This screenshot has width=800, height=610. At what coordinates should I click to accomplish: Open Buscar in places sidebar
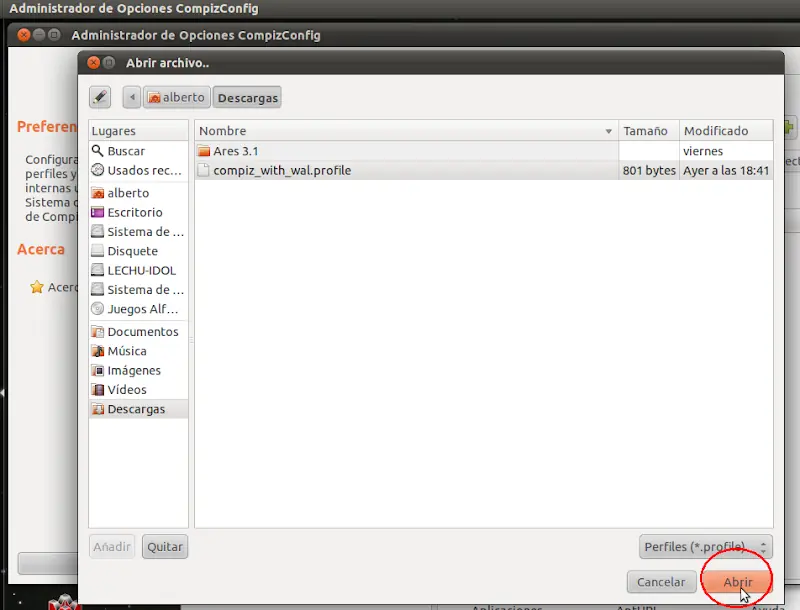pos(138,151)
